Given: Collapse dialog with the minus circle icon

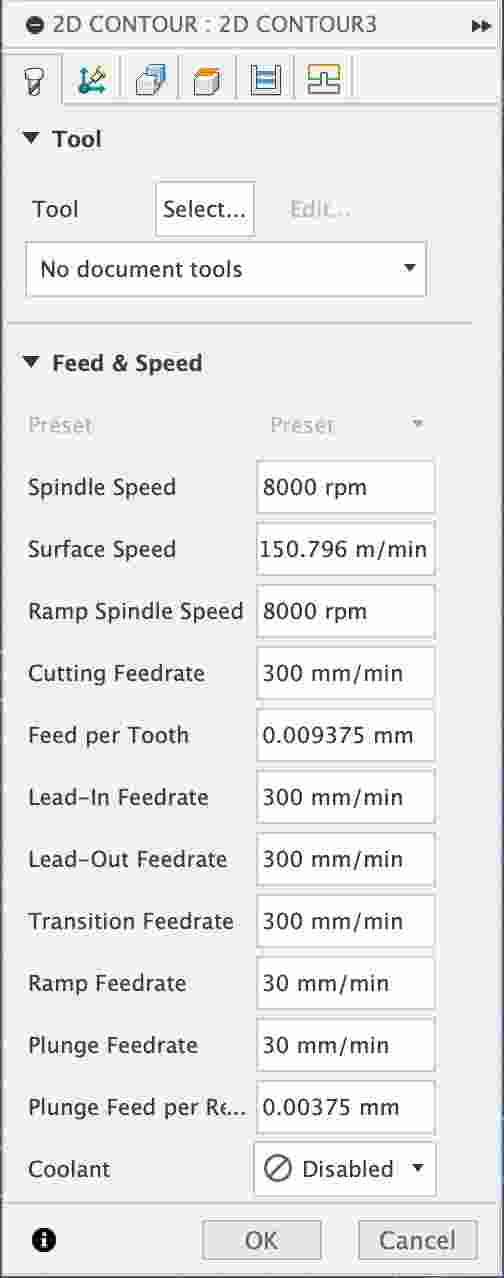Looking at the screenshot, I should [36, 26].
